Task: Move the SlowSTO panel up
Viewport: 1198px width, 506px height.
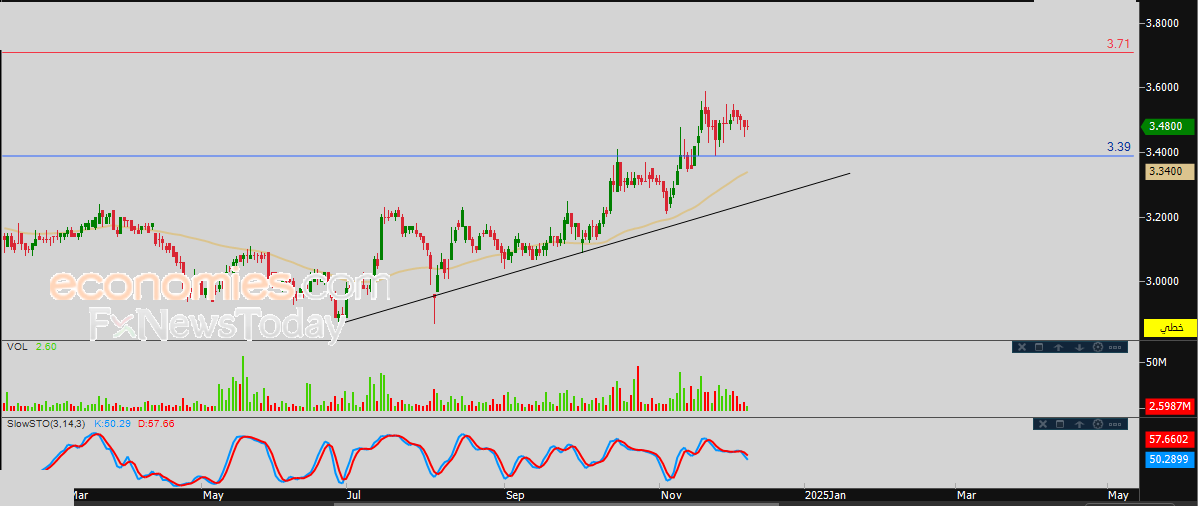Action: (x=1080, y=424)
